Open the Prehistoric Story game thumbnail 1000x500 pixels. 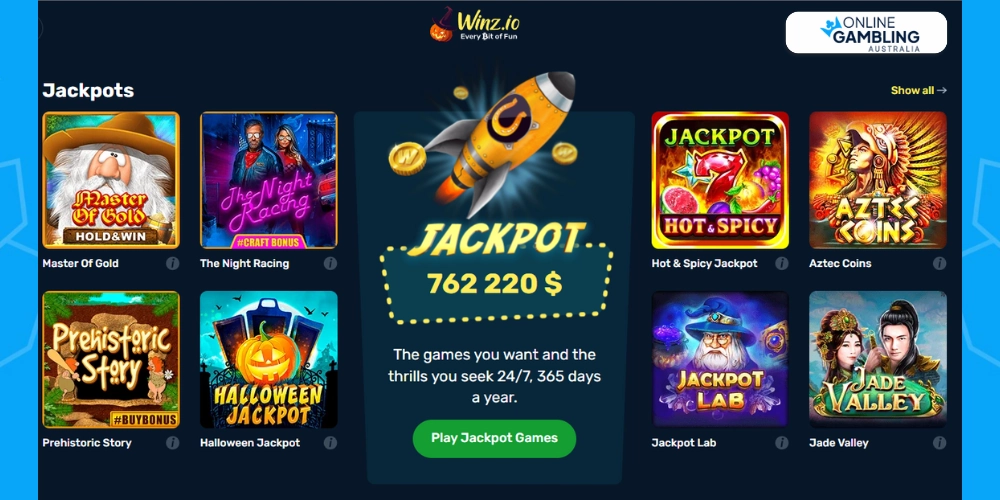(x=111, y=360)
